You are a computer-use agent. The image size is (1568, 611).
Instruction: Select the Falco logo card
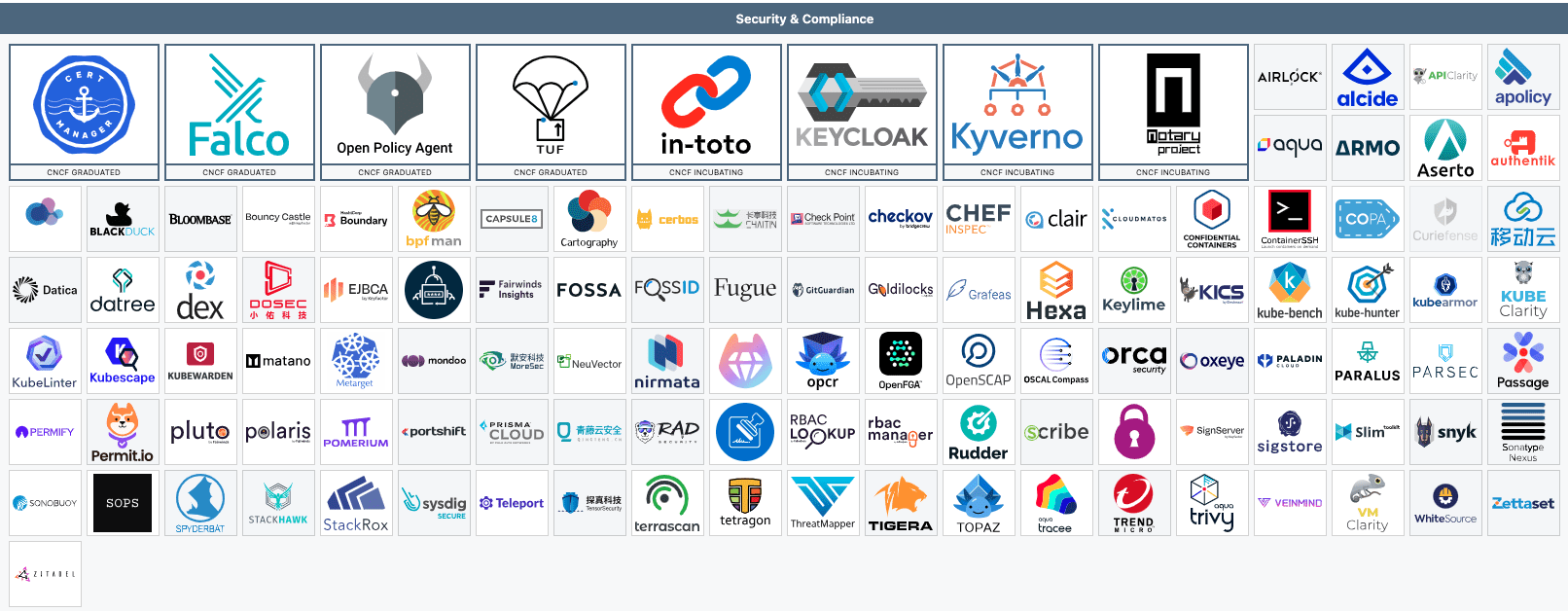(x=239, y=112)
